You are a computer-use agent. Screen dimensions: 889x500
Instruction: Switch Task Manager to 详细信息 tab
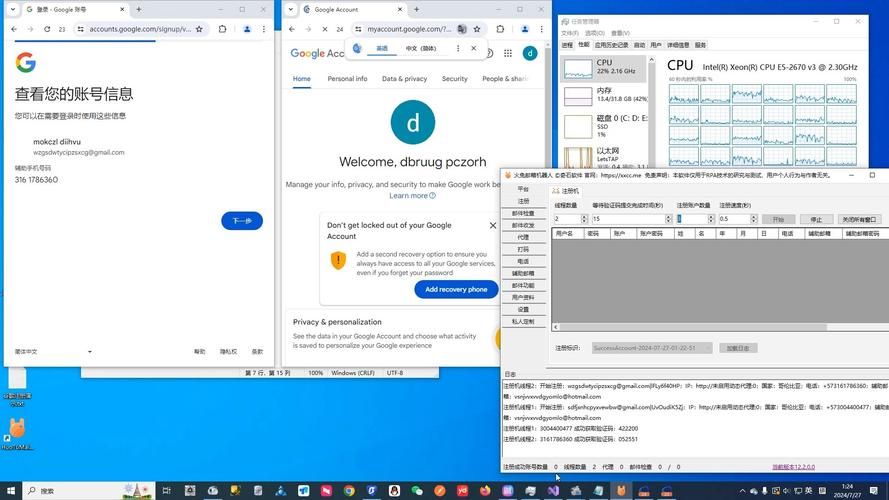[678, 45]
